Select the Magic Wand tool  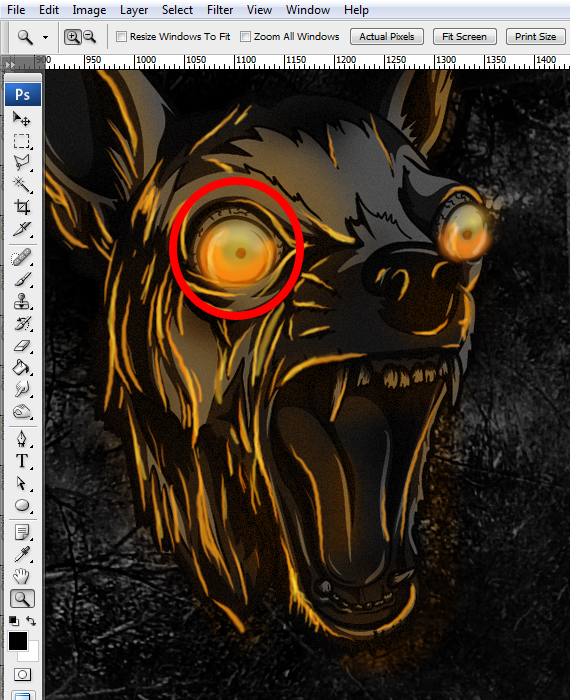(21, 184)
